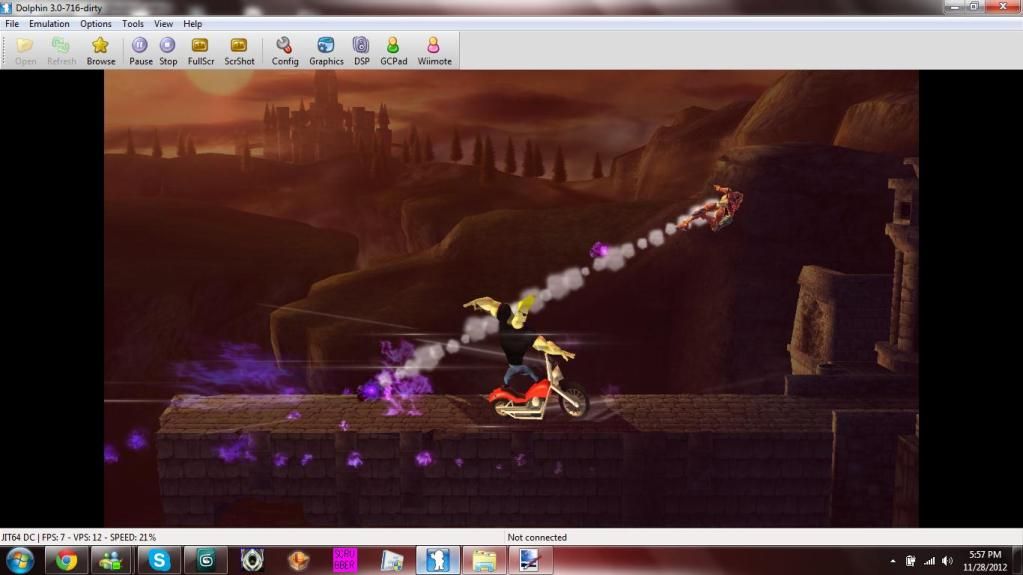This screenshot has height=575, width=1023.
Task: Open the round emblem taskbar icon
Action: click(x=252, y=561)
